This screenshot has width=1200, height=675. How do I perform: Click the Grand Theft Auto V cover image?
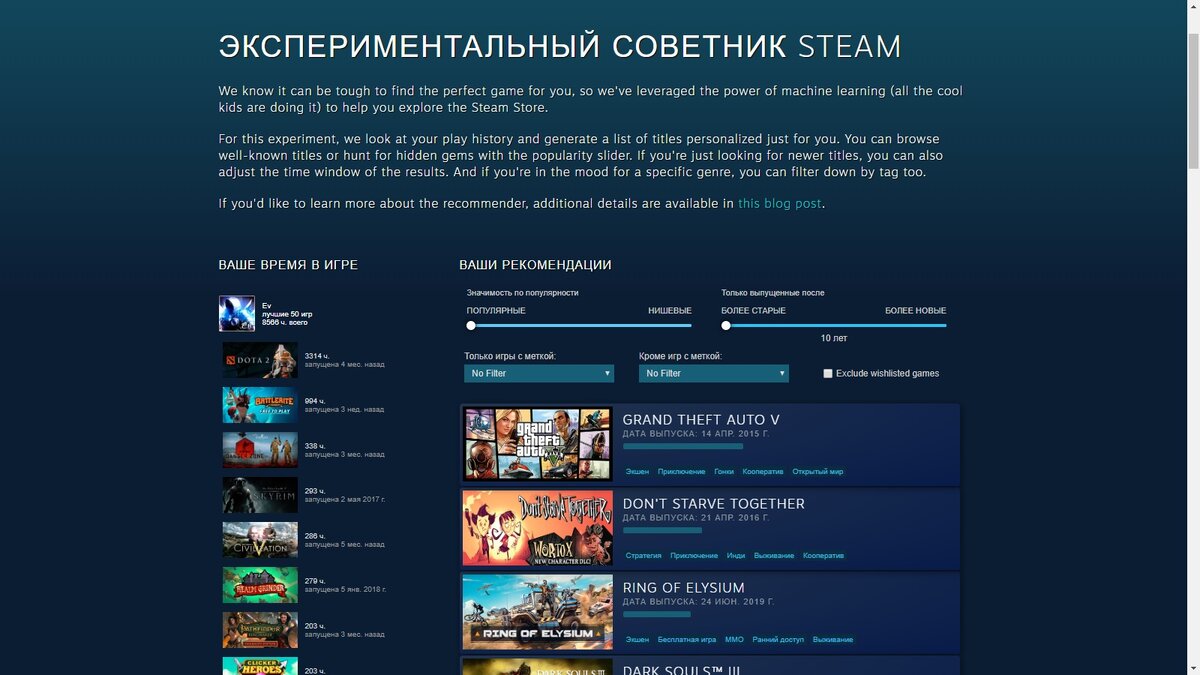[x=537, y=444]
